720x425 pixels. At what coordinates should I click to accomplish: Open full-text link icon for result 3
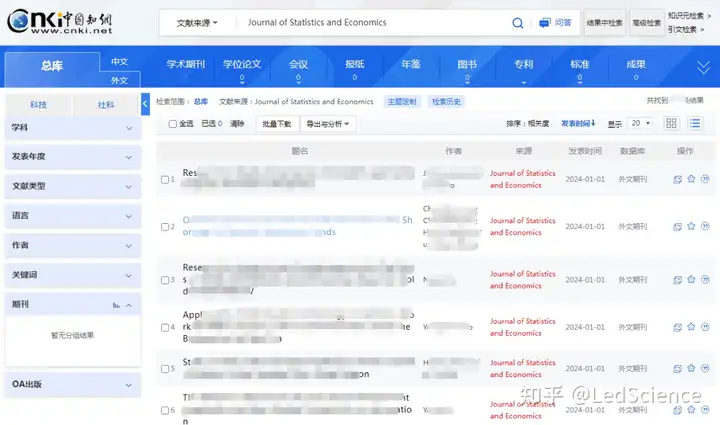677,280
